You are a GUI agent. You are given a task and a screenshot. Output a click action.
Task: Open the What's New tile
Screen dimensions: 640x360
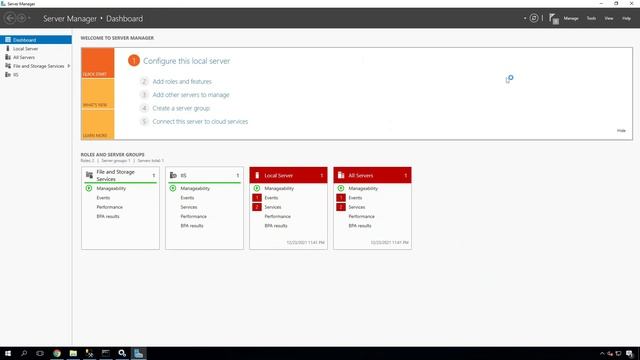tap(98, 94)
